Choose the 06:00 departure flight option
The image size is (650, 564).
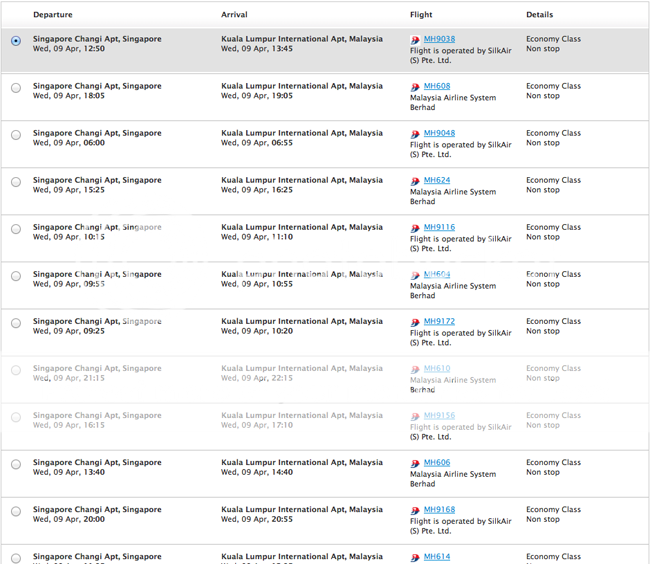pos(16,135)
